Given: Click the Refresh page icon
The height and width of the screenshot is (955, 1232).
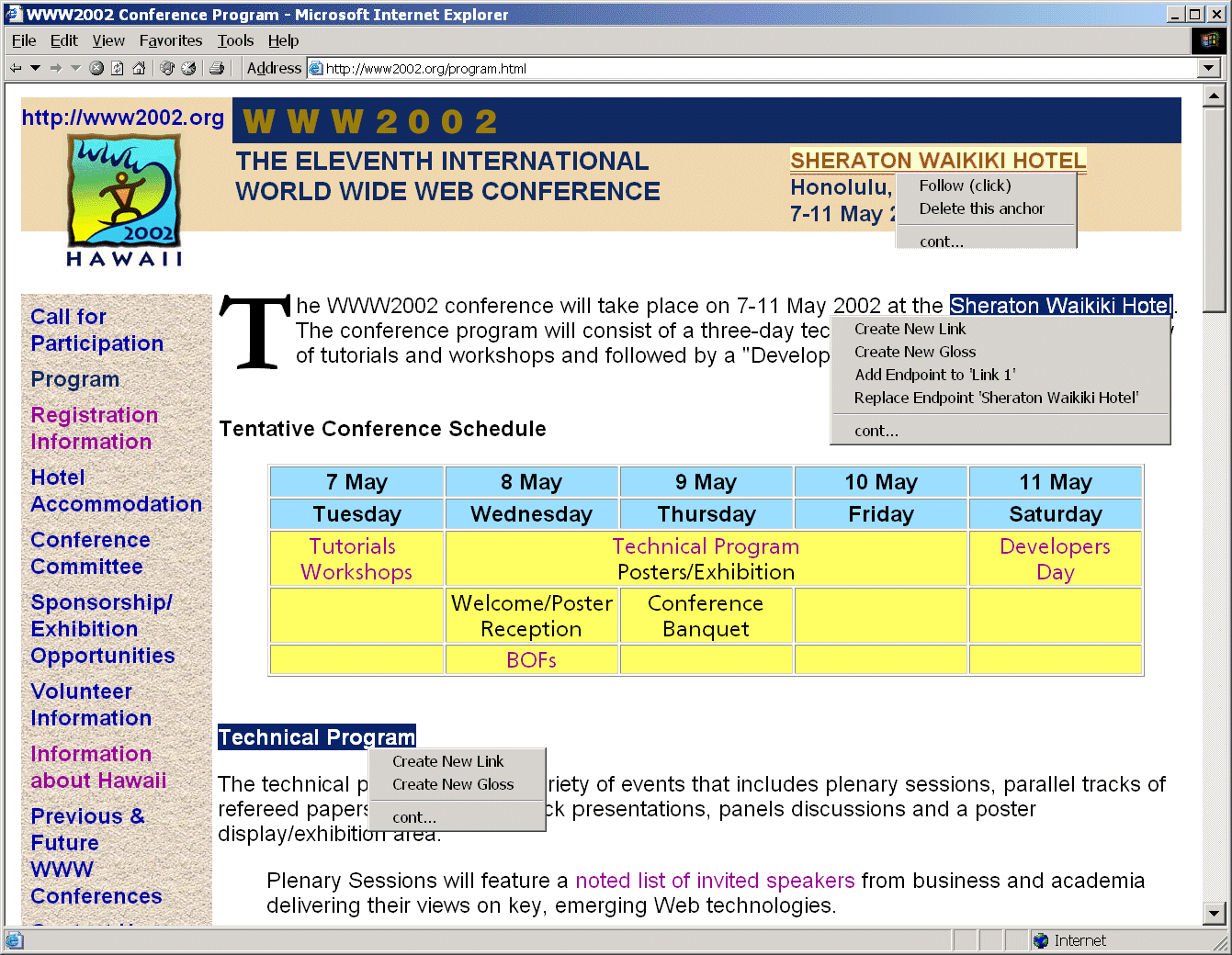Looking at the screenshot, I should tap(118, 68).
